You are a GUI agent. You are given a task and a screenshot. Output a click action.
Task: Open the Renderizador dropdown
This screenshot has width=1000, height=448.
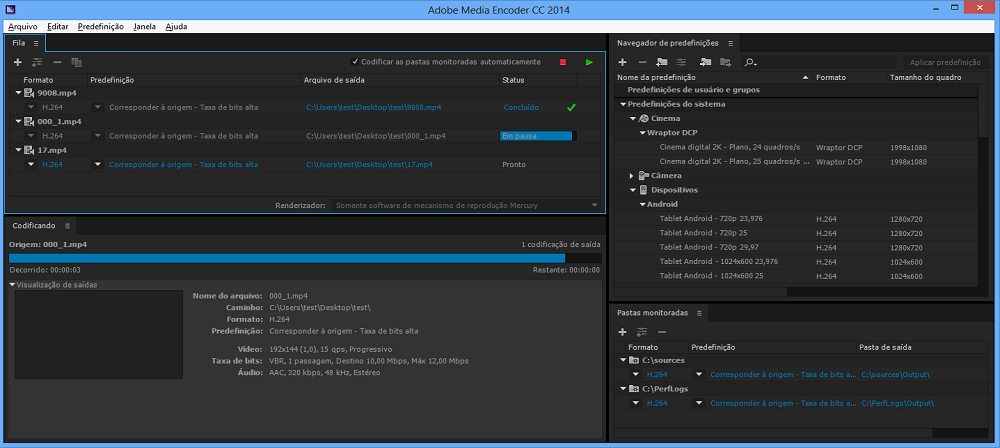[466, 205]
